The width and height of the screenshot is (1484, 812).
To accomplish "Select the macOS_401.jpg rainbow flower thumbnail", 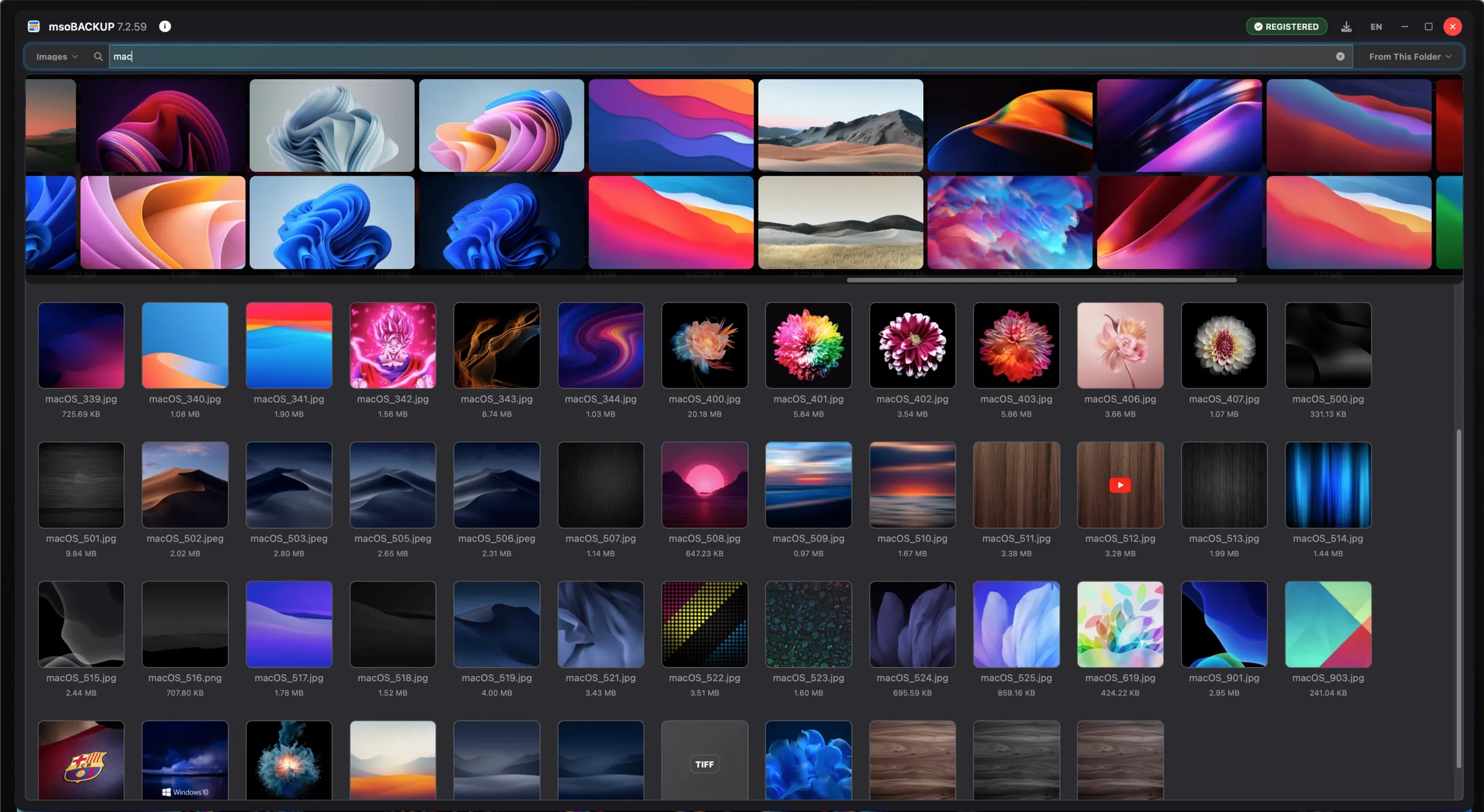I will 808,345.
